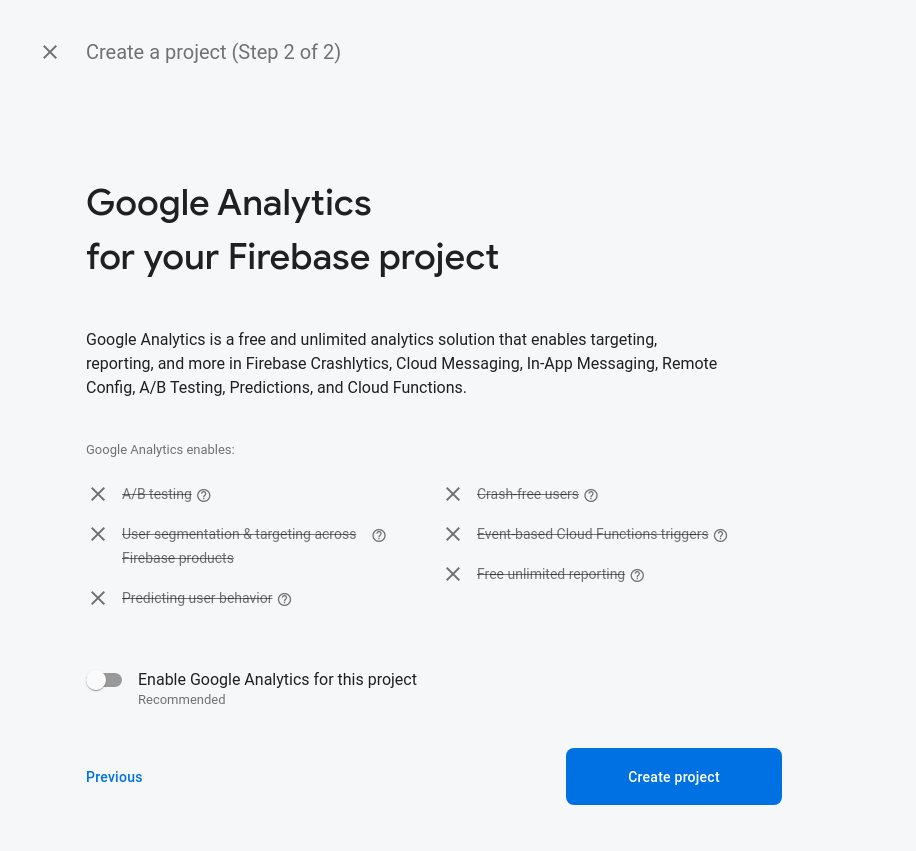Viewport: 916px width, 851px height.
Task: Click X mark beside Free unlimited reporting
Action: 453,574
